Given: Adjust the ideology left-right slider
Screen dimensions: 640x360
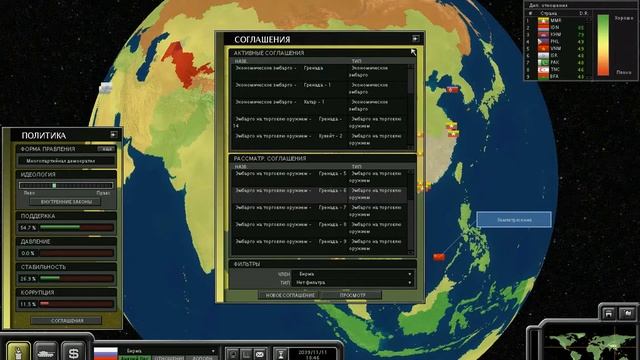Looking at the screenshot, I should point(66,185).
